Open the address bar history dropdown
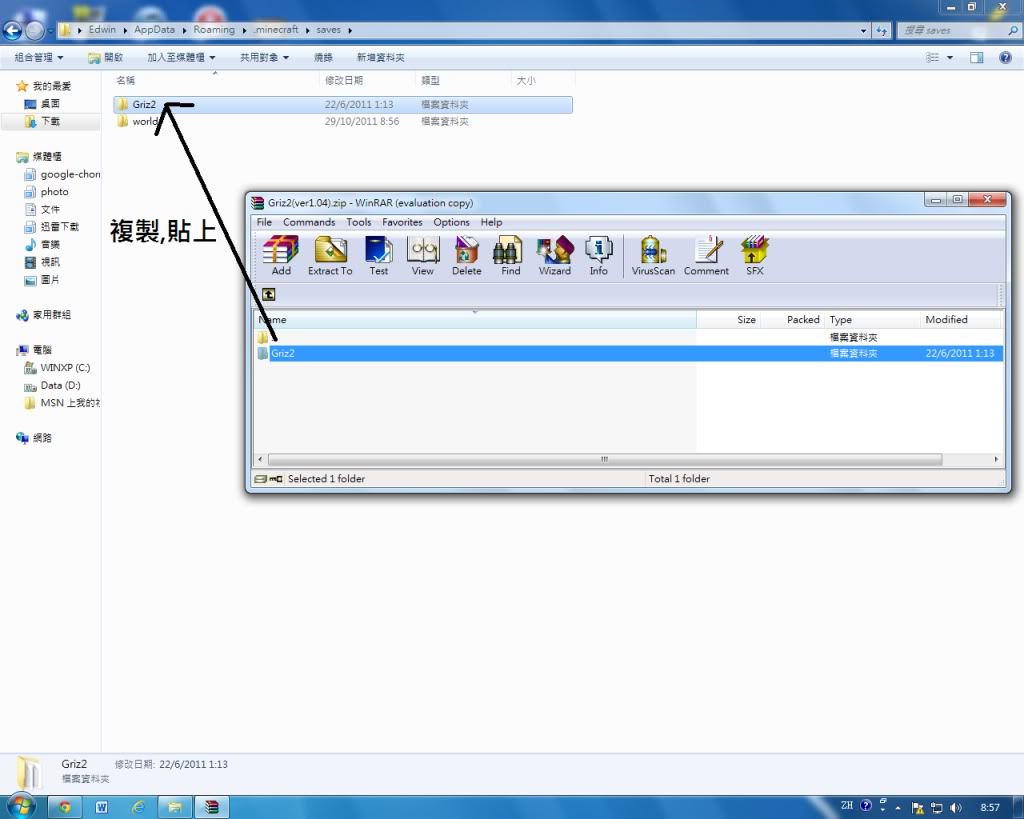The image size is (1024, 819). click(863, 30)
